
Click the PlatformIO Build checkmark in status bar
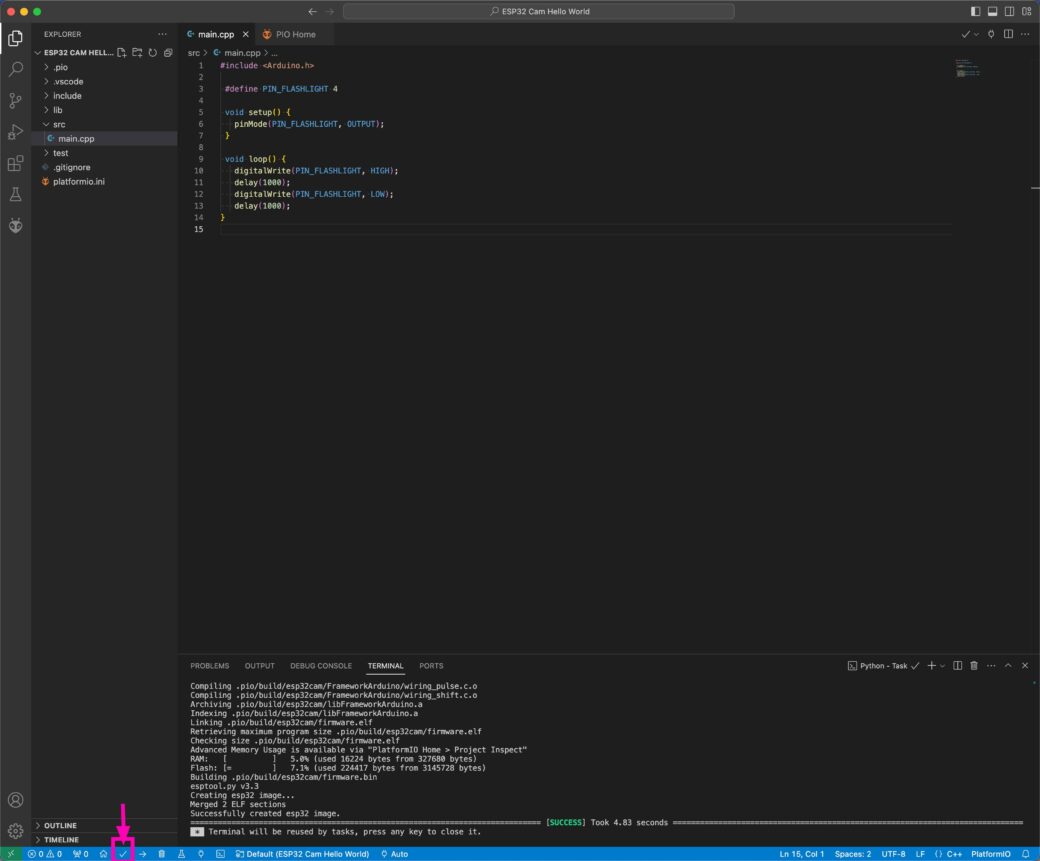[123, 854]
